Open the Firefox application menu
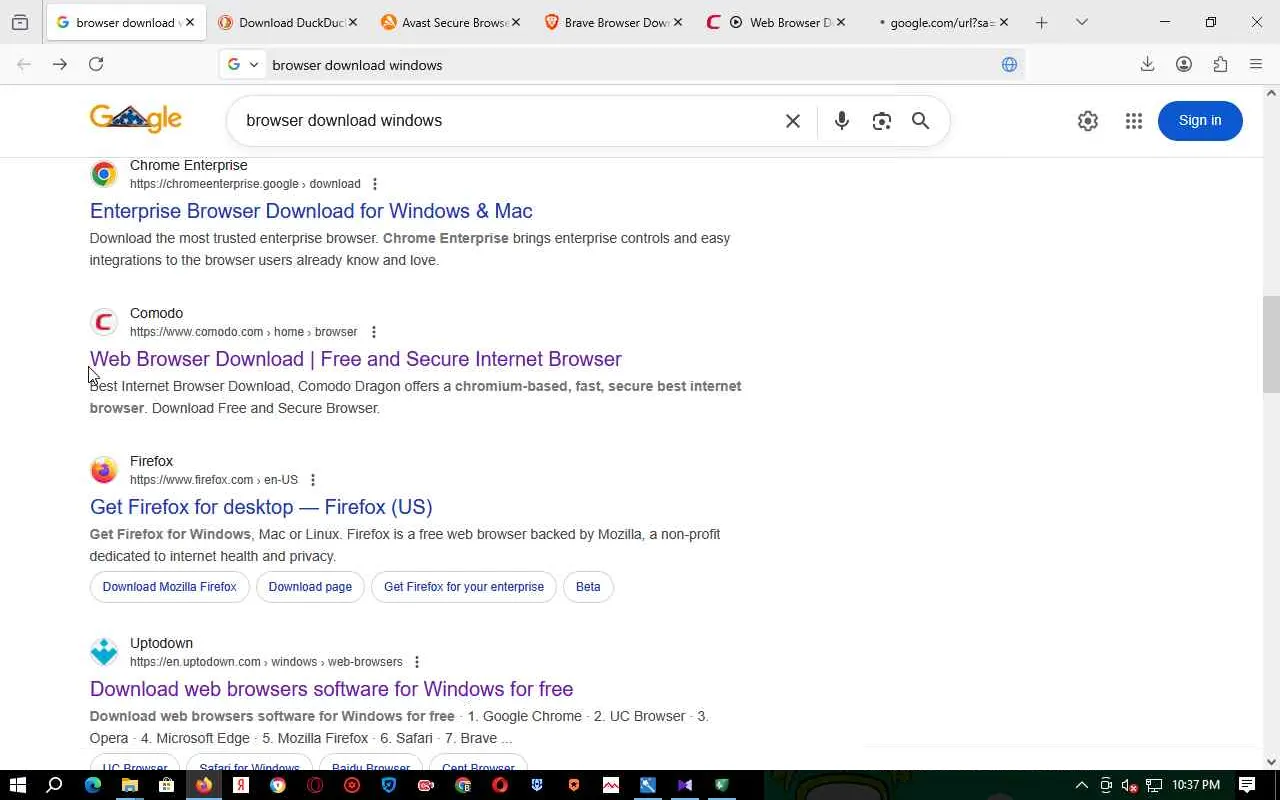 (x=1256, y=64)
